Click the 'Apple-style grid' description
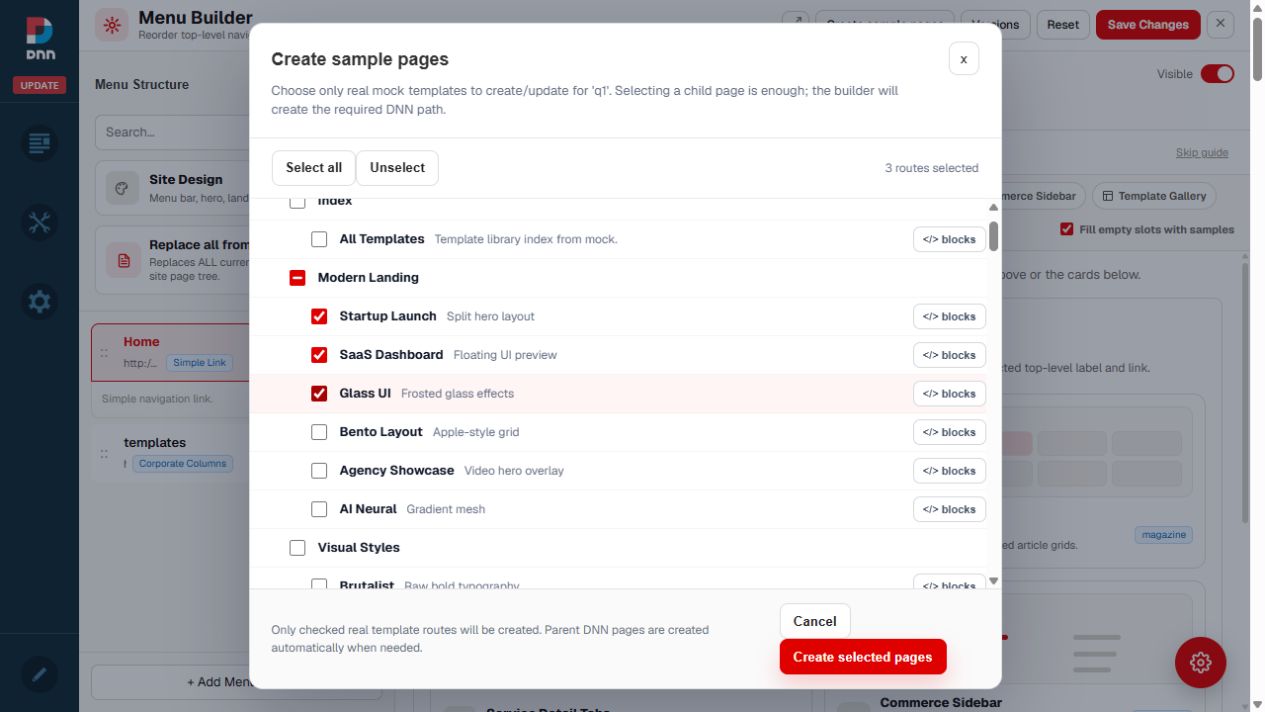Screen dimensions: 1265x712 coord(476,432)
